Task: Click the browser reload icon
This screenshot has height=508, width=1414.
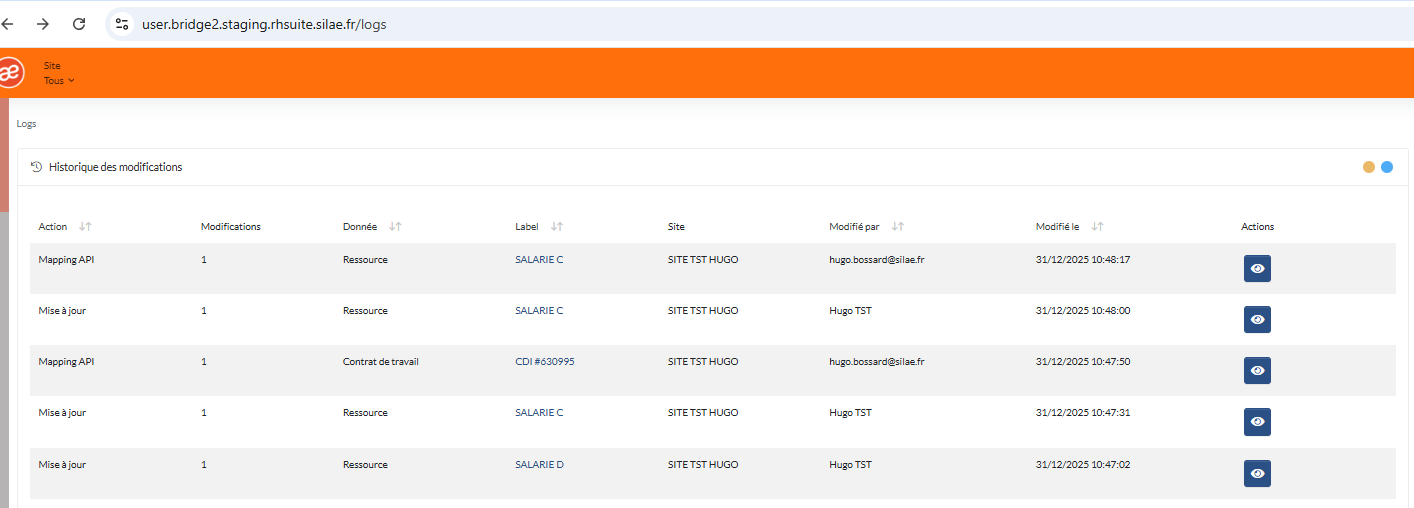Action: coord(79,24)
